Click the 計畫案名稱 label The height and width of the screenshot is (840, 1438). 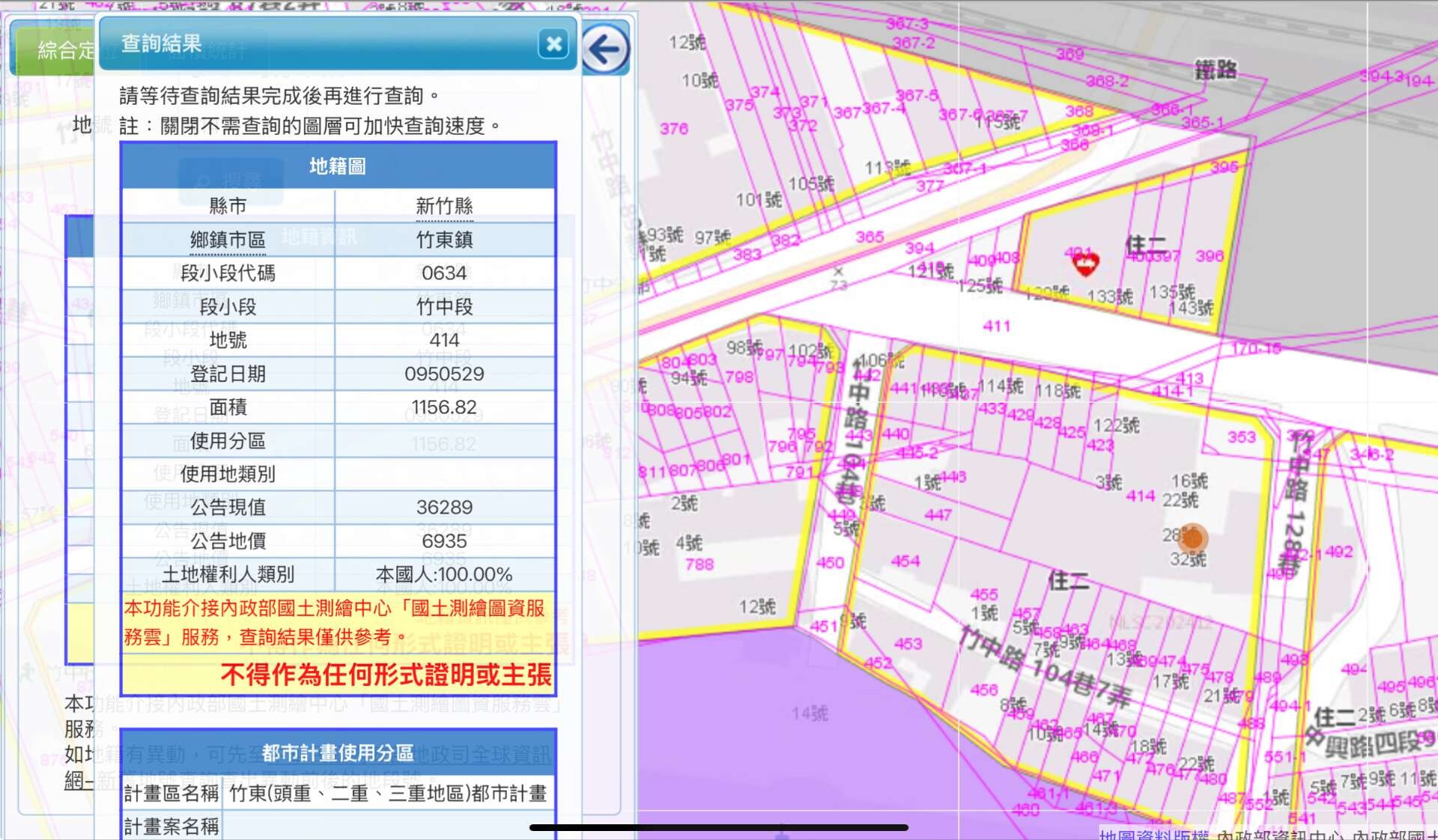coord(172,827)
